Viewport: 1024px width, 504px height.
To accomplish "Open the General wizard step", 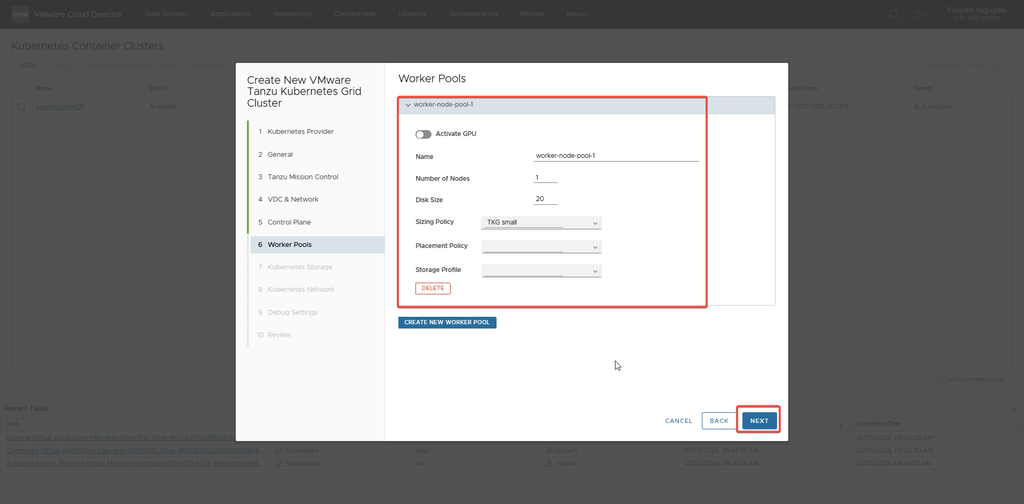I will pyautogui.click(x=280, y=154).
